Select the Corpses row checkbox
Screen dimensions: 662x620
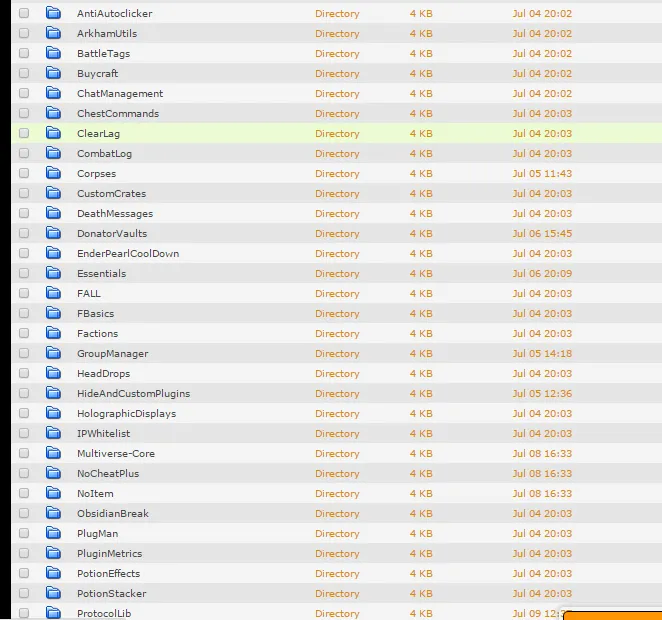tap(24, 173)
